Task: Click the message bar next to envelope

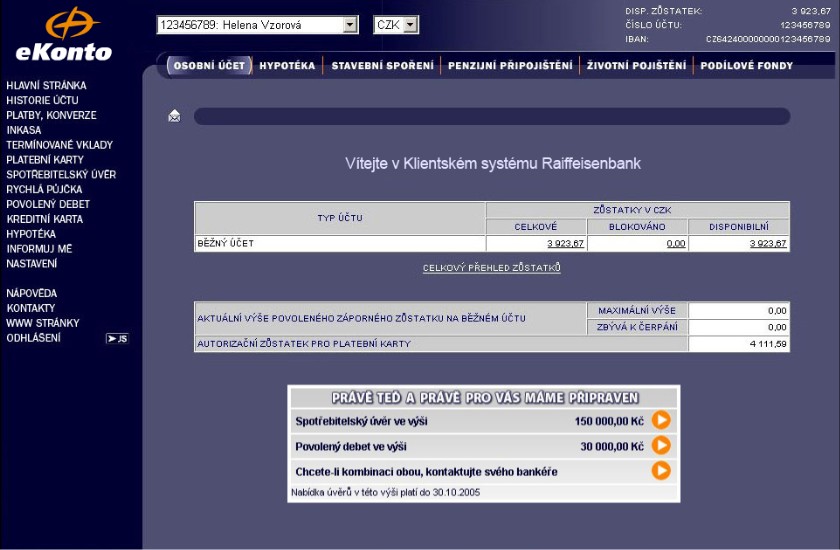Action: 492,116
